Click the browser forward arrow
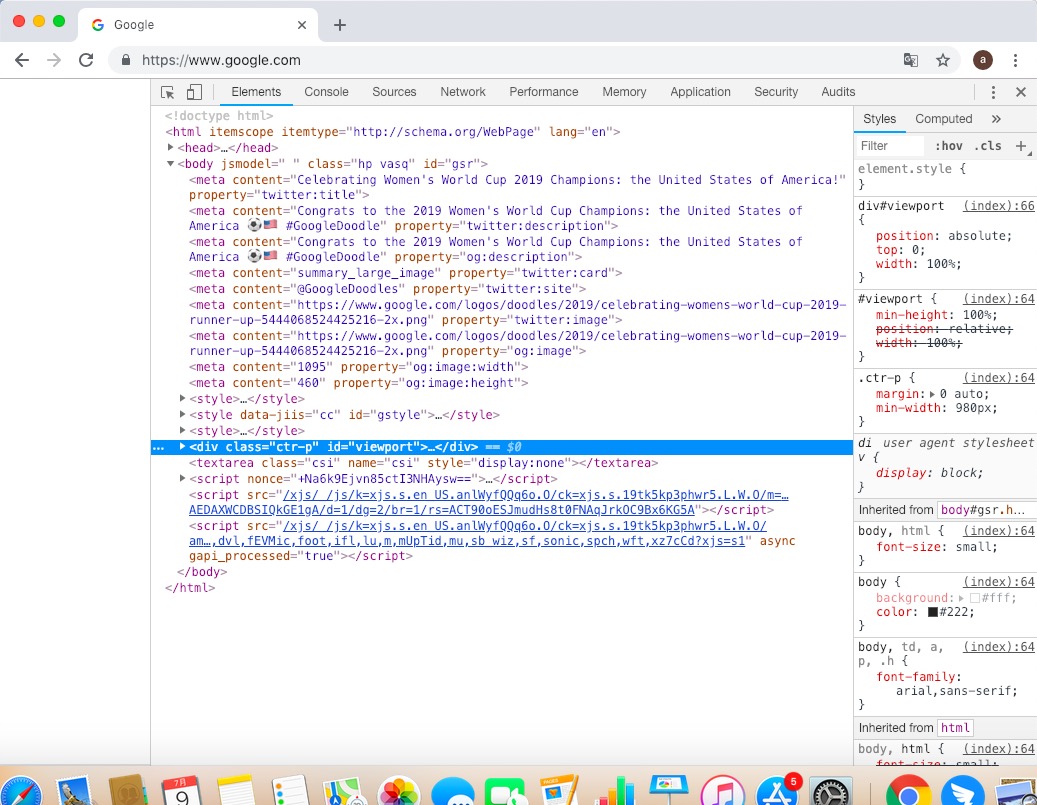The width and height of the screenshot is (1037, 805). (54, 60)
